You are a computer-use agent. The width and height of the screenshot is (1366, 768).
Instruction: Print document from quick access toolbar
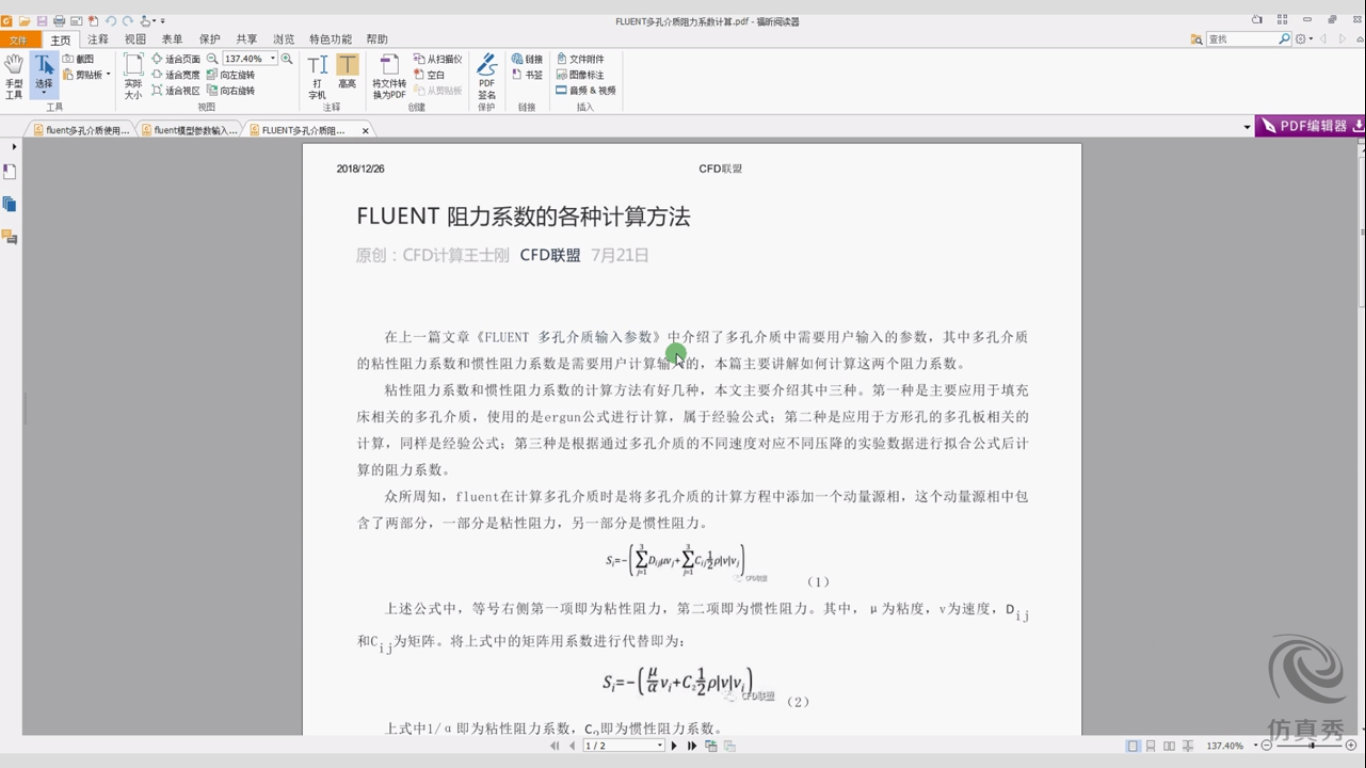(x=59, y=21)
